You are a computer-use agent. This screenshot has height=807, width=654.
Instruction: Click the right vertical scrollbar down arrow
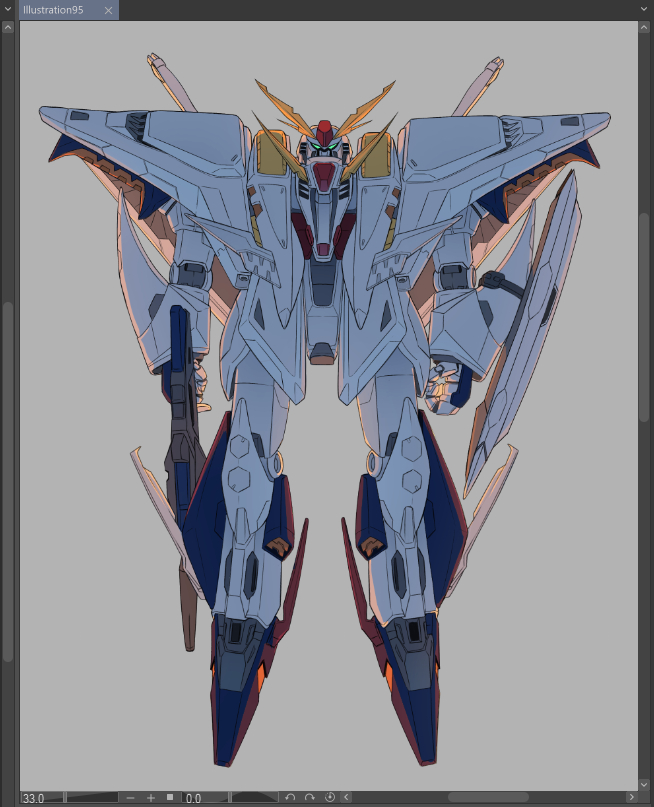pos(645,784)
